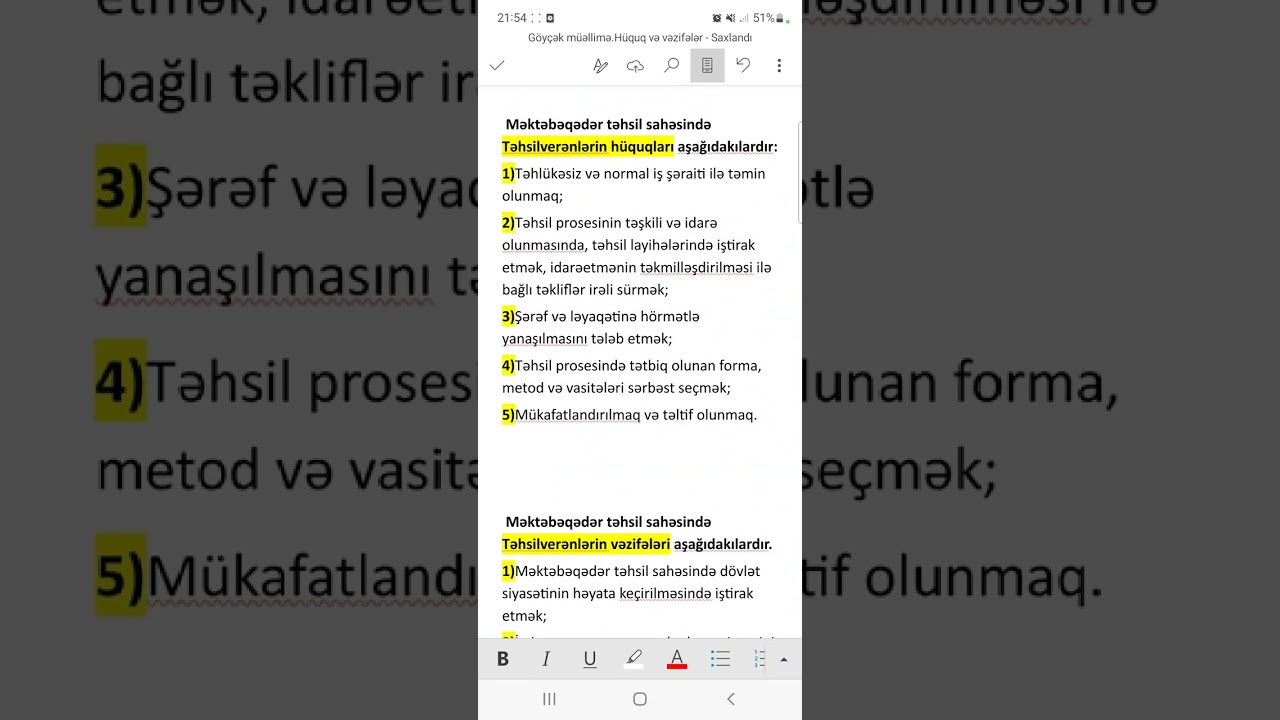Click the word 'aşağıdakılardır:' in first heading
This screenshot has height=720, width=1280.
tap(727, 147)
